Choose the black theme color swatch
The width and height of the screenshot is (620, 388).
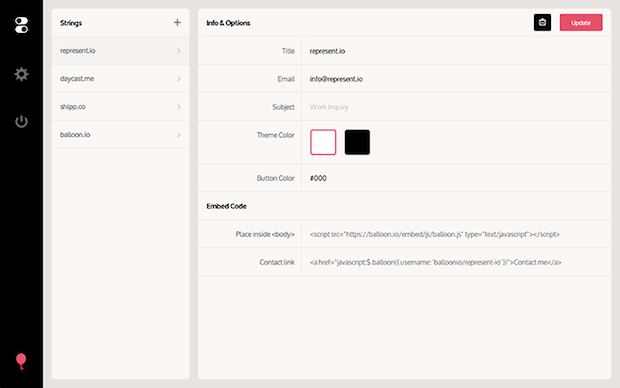click(357, 142)
